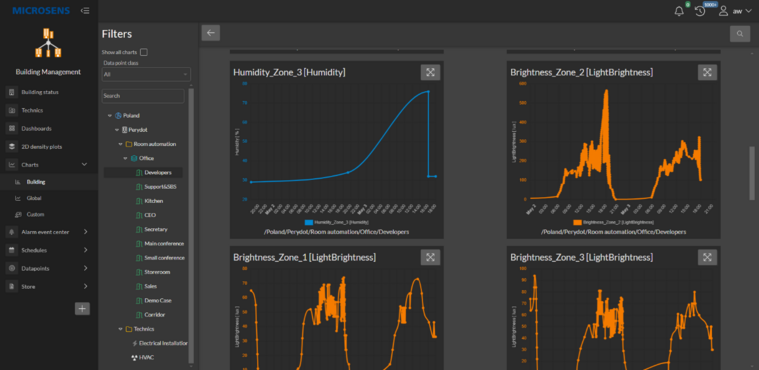Open the Data point class dropdown
This screenshot has width=759, height=370.
146,74
